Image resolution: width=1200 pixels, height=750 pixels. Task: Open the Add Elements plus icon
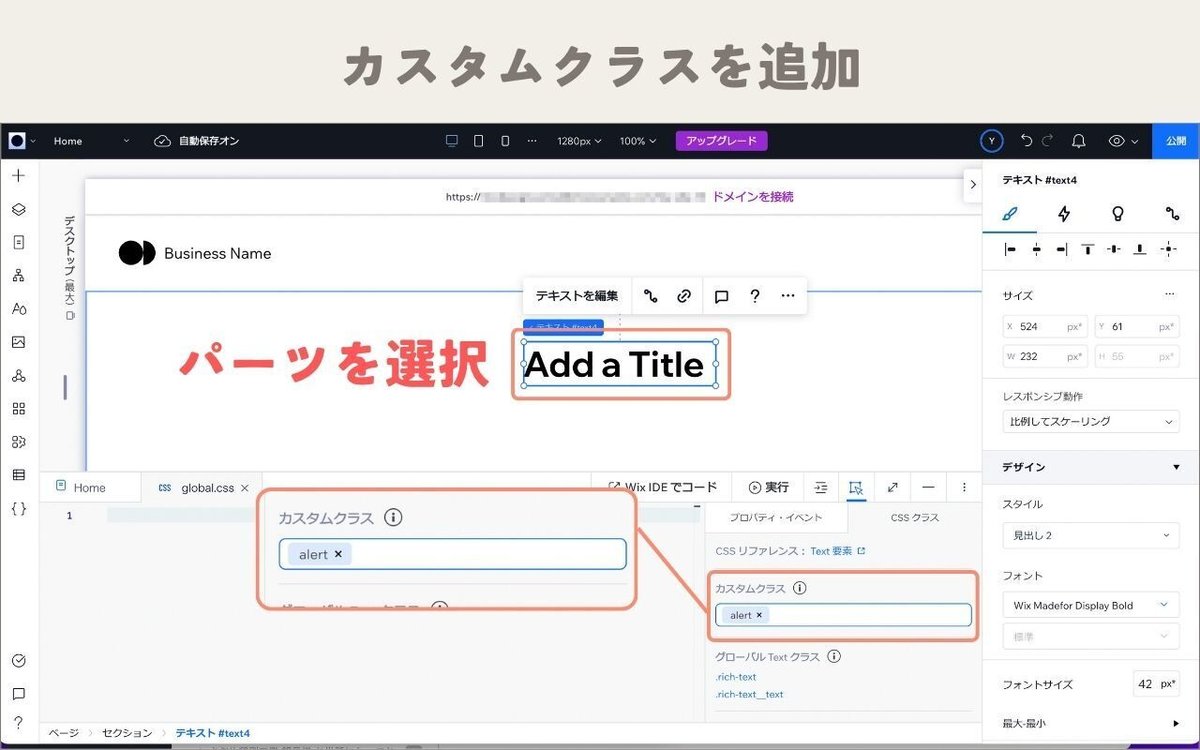pyautogui.click(x=18, y=176)
